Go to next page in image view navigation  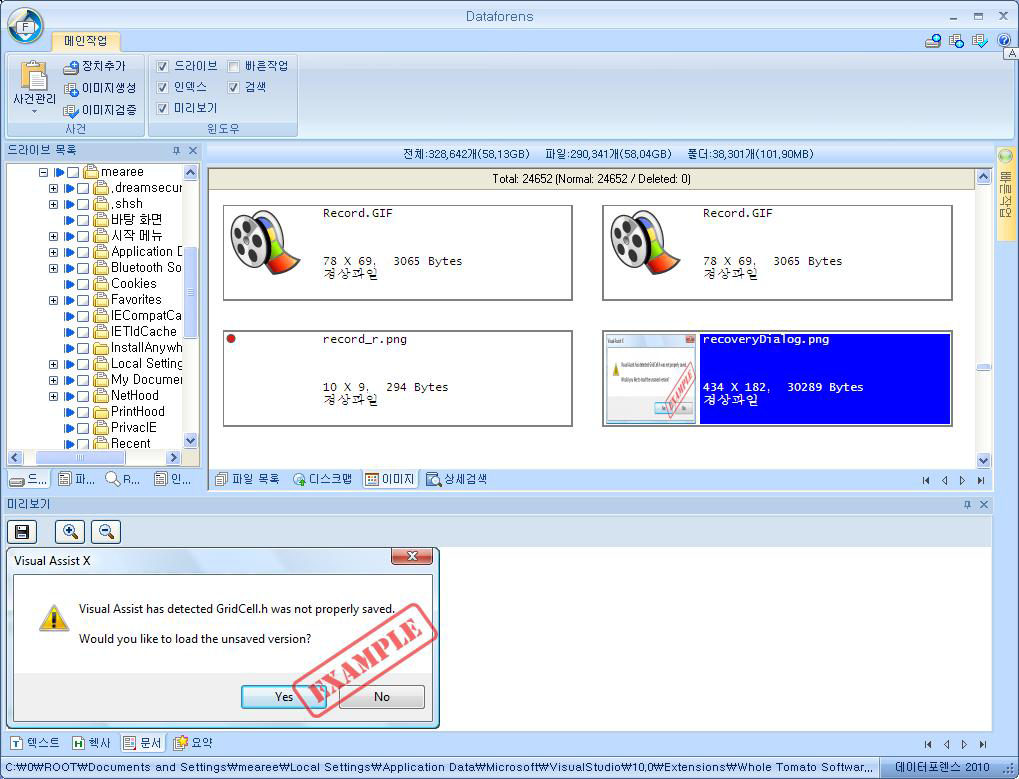962,480
